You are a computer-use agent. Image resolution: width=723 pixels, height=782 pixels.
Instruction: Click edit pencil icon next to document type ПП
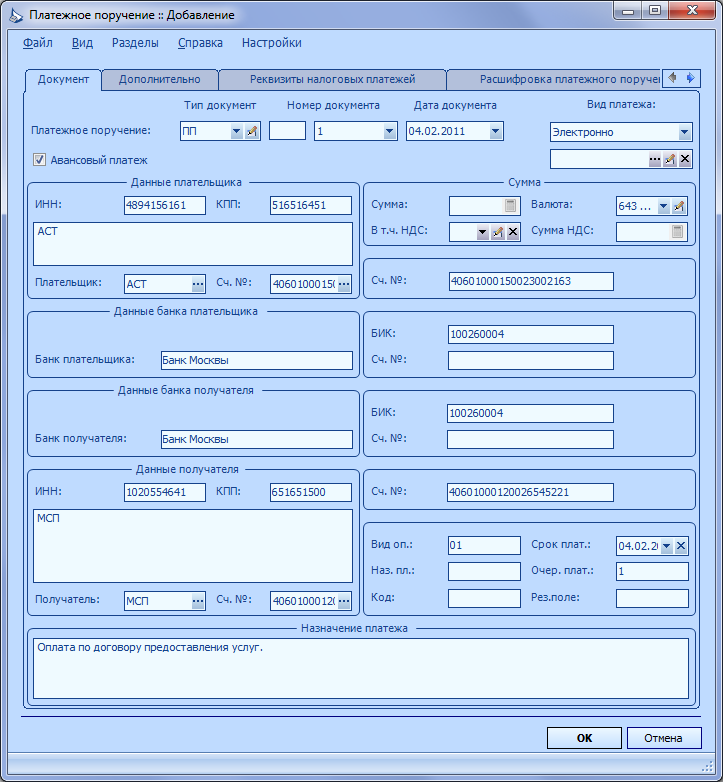(252, 132)
